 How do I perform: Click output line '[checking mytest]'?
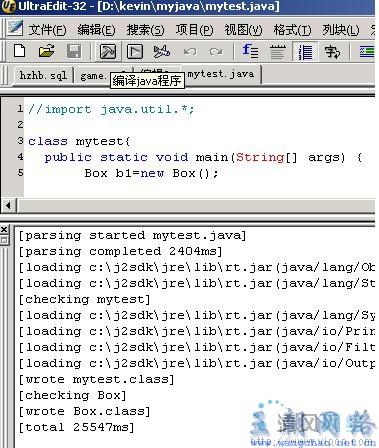[x=84, y=300]
